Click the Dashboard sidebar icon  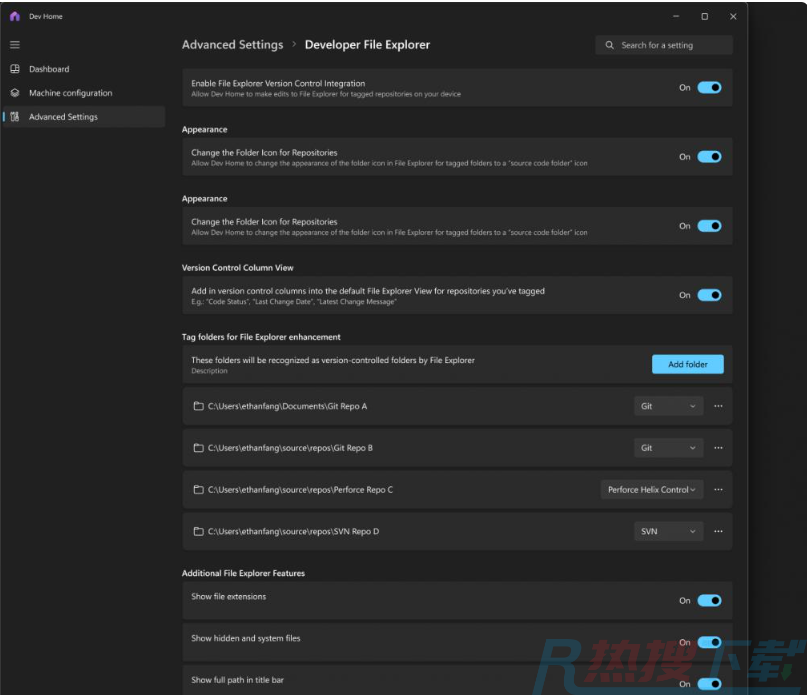point(15,69)
